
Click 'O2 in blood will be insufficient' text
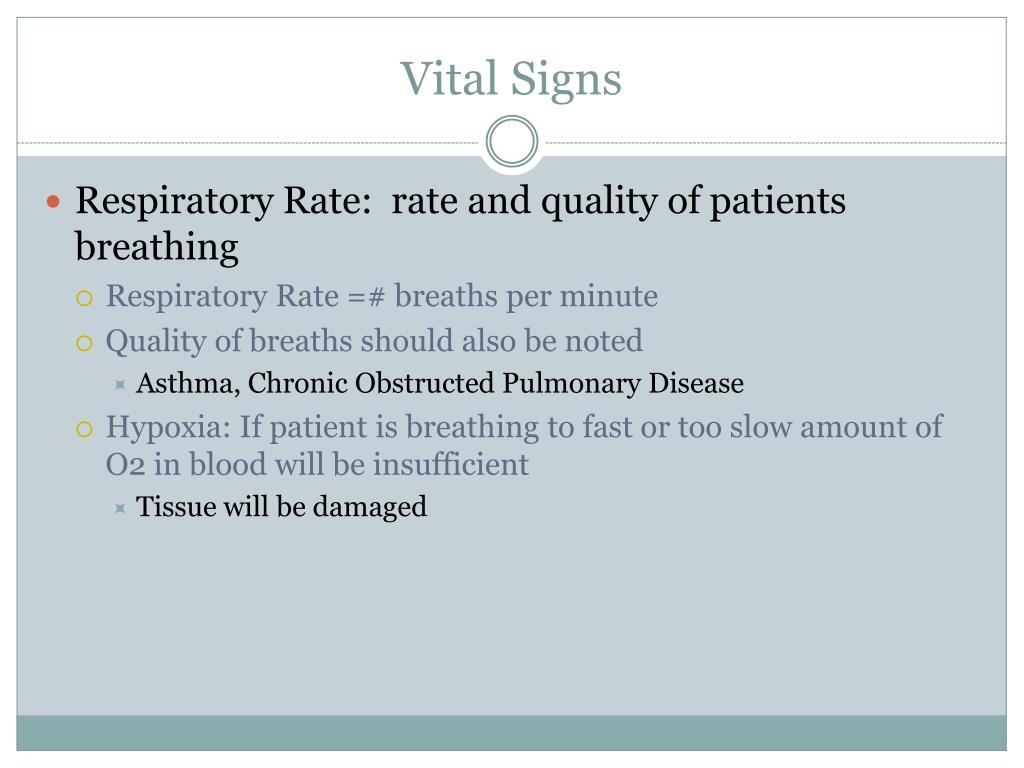coord(317,464)
